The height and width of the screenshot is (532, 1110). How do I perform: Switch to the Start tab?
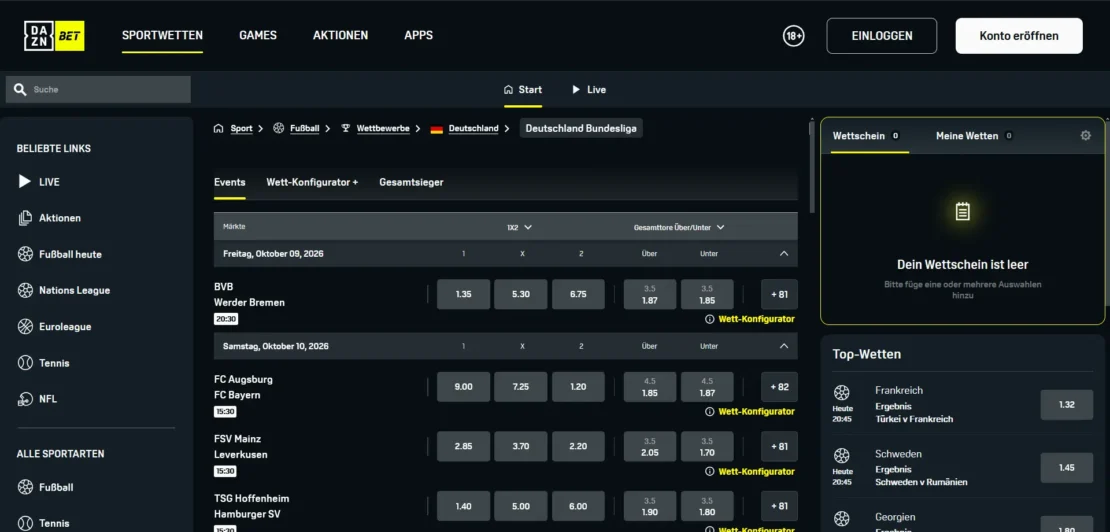click(523, 90)
